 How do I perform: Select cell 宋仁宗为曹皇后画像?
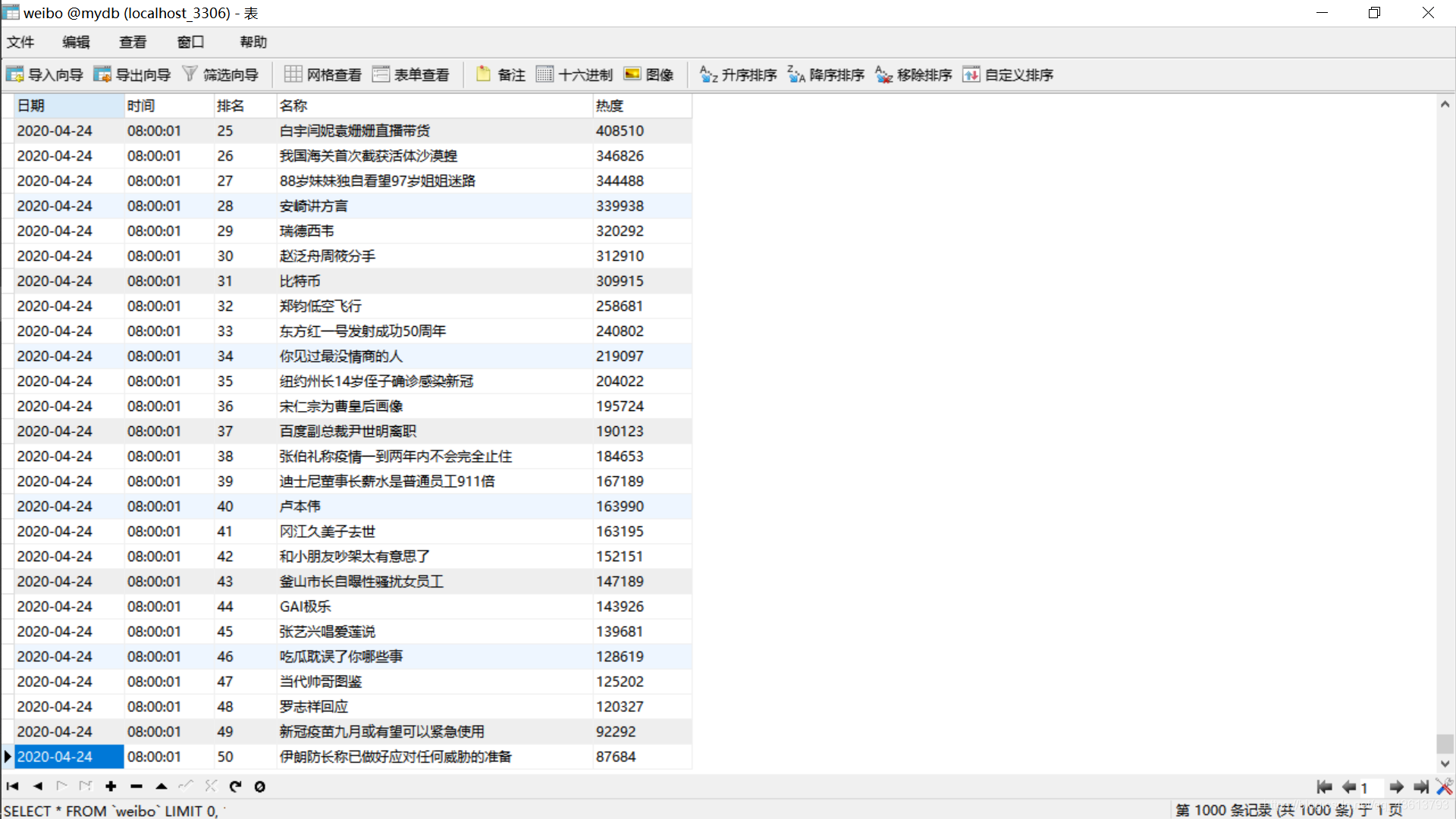pos(435,406)
